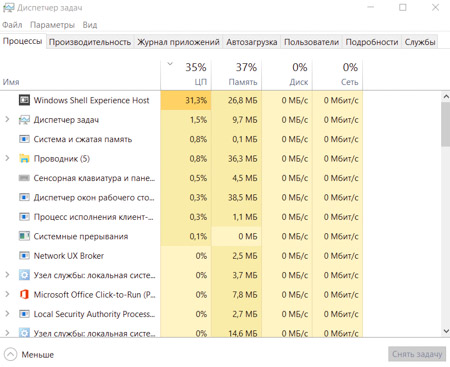Viewport: 450px width, 367px height.
Task: Click the Проводник folder icon
Action: pos(24,158)
